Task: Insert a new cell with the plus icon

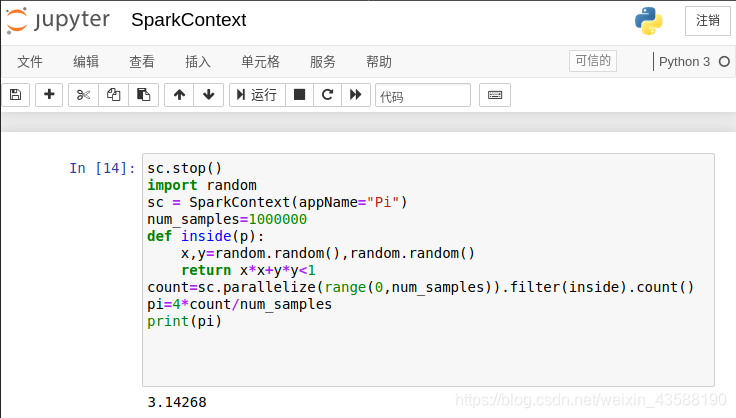Action: (x=49, y=95)
